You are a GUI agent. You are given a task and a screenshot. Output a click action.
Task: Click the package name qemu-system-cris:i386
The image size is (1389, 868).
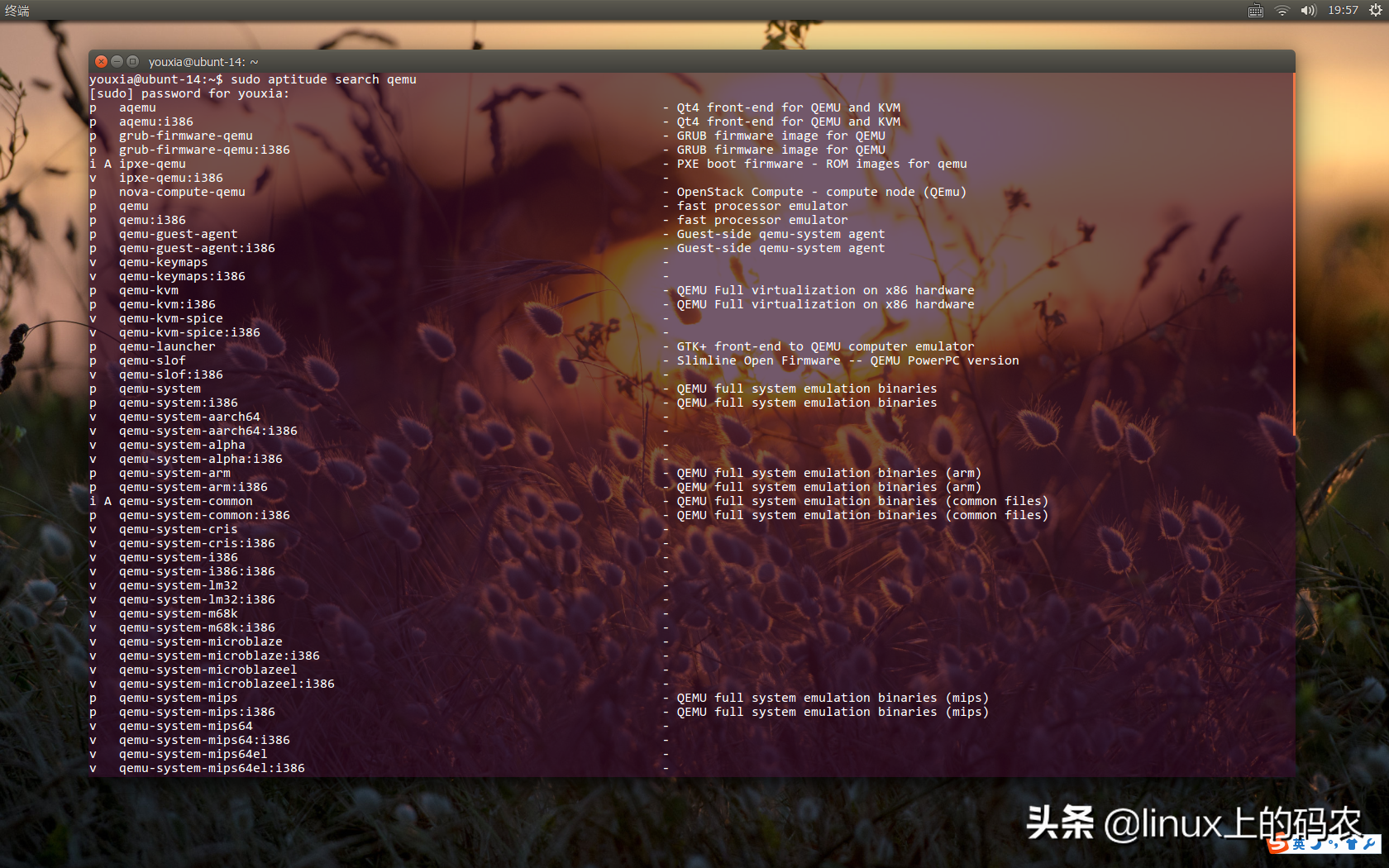click(x=197, y=543)
